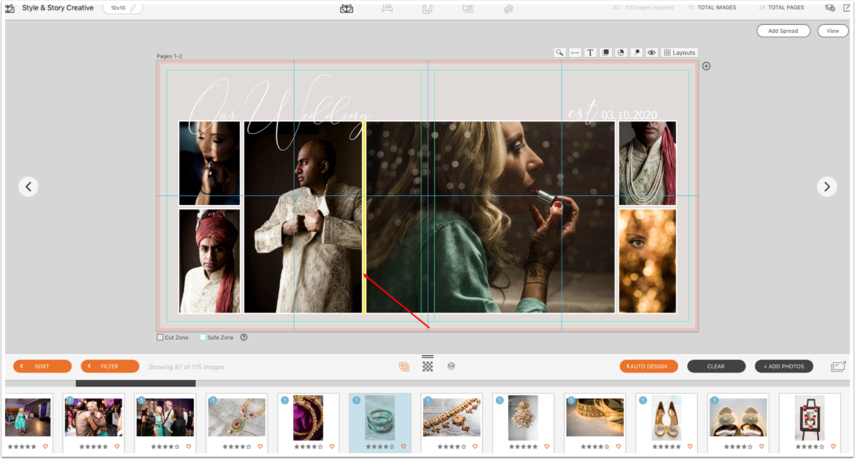Click the AUTO DESIGN button

[649, 366]
